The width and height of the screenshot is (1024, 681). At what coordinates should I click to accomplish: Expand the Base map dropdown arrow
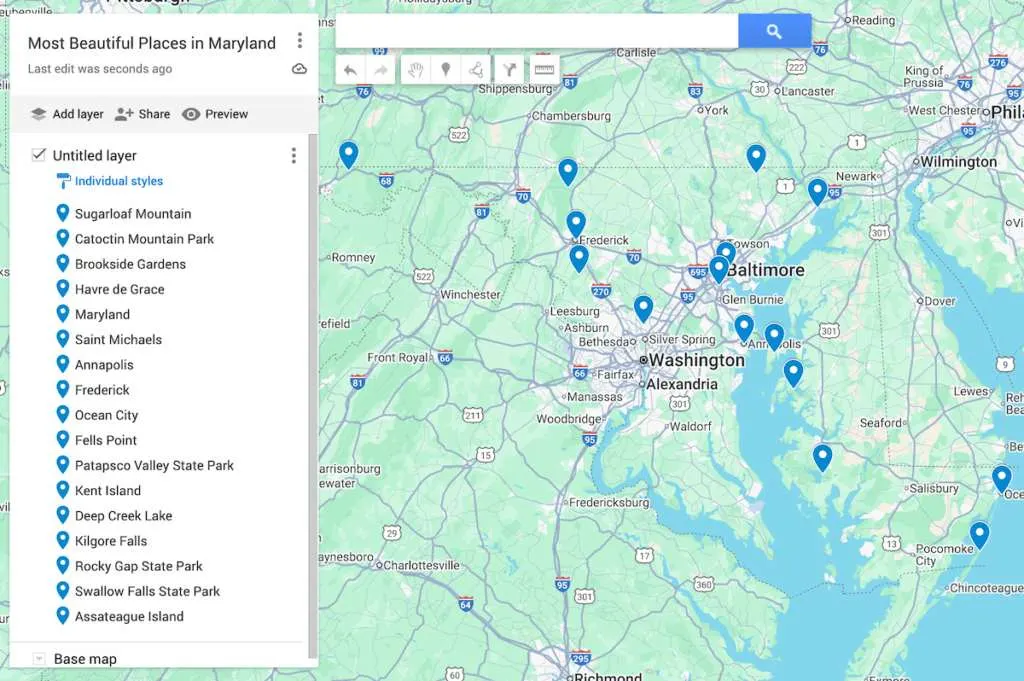pos(39,659)
